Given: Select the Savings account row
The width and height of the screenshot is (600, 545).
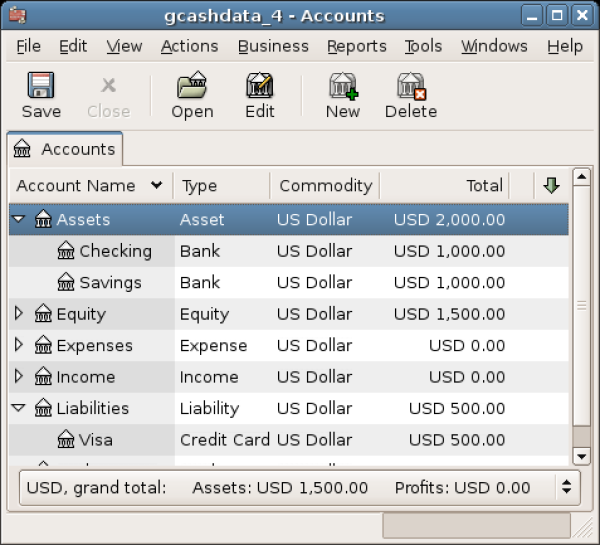Looking at the screenshot, I should point(110,283).
